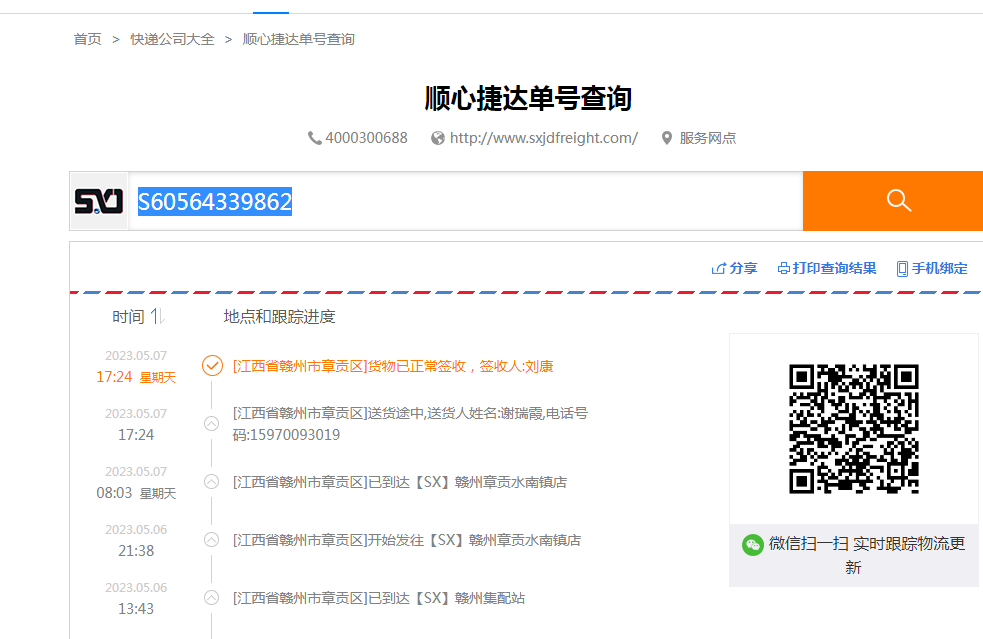Viewport: 983px width, 639px height.
Task: Click the 顺心捷达单号查询 page heading
Action: coord(528,98)
